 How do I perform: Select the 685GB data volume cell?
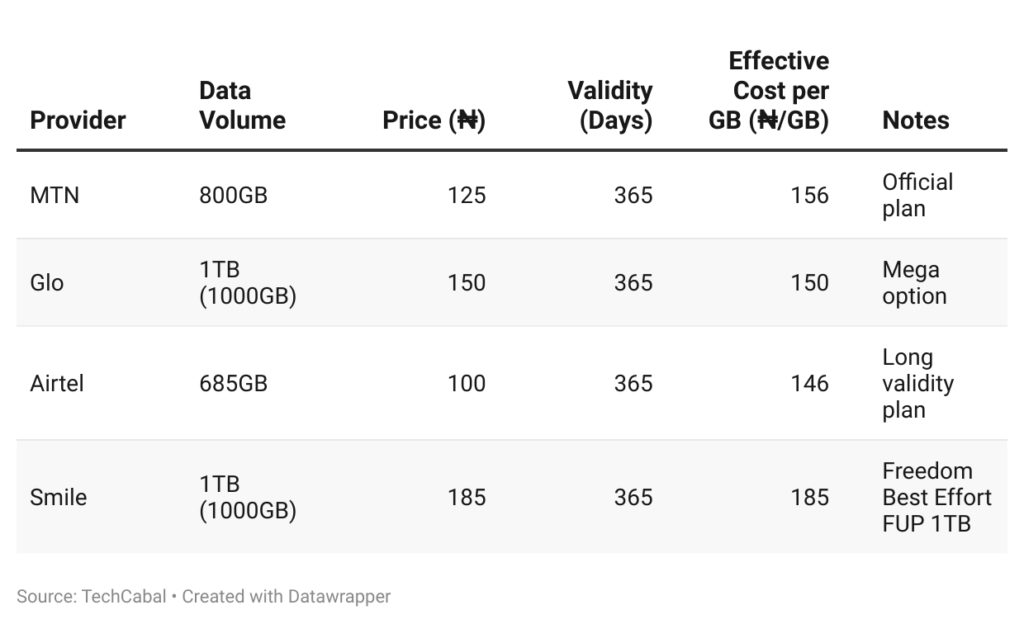(x=233, y=383)
